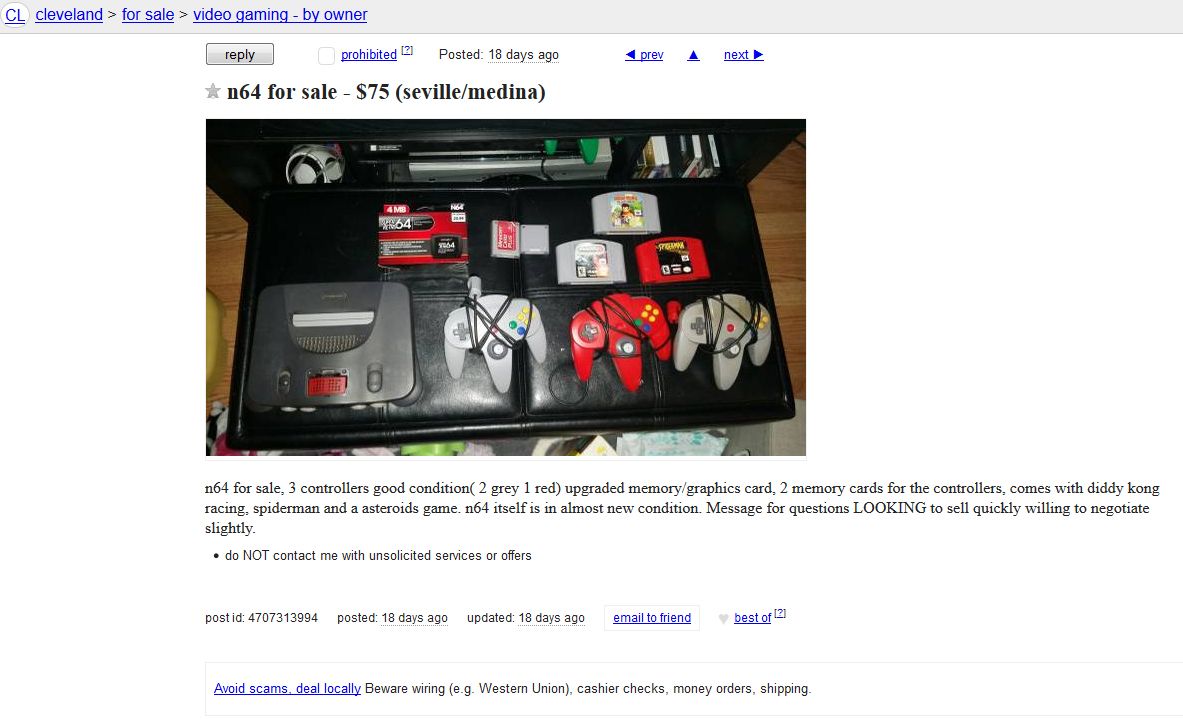Click the reply button

point(240,54)
